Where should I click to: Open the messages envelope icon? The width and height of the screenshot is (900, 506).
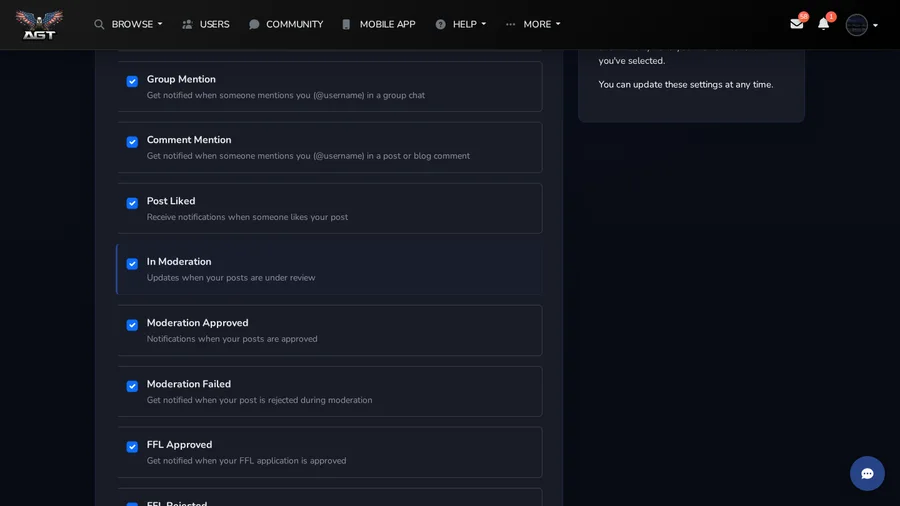click(796, 24)
